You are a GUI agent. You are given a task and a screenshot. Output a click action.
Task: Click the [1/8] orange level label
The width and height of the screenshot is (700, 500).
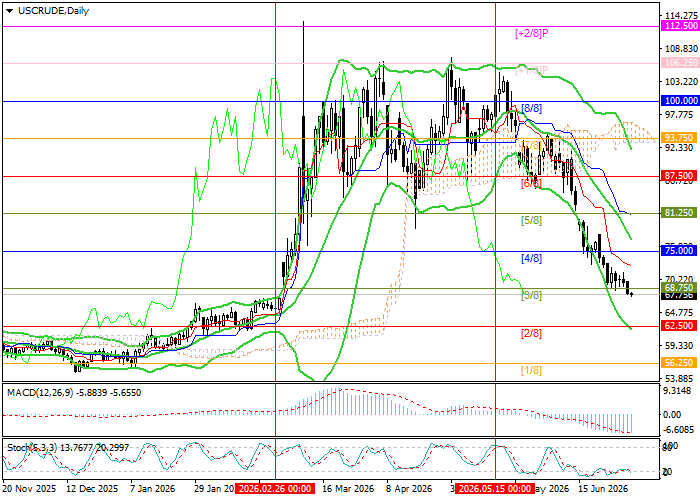[x=531, y=371]
